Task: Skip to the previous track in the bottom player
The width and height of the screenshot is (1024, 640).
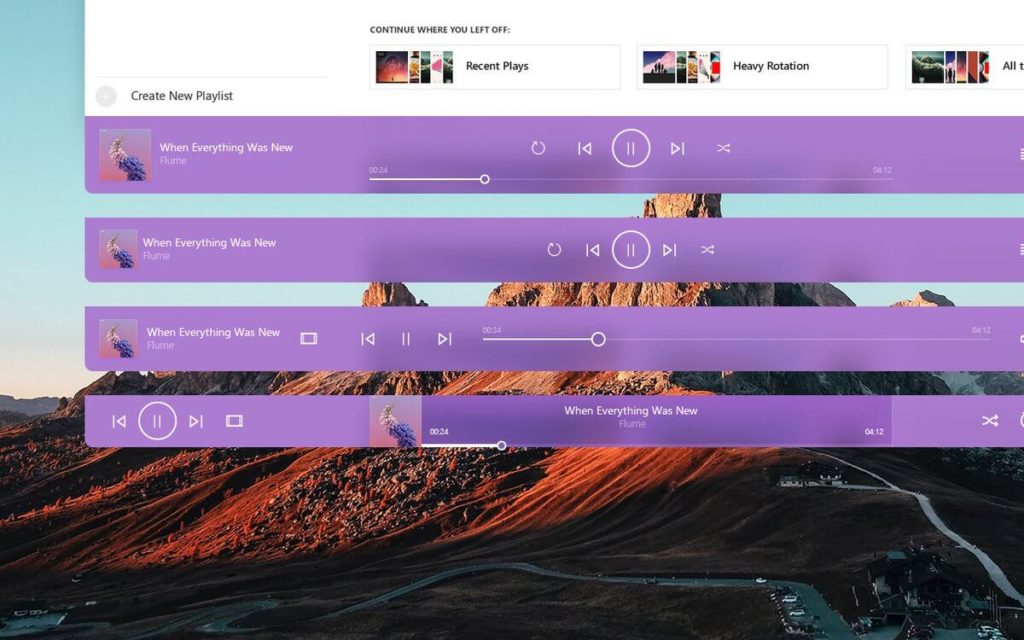Action: [x=119, y=421]
